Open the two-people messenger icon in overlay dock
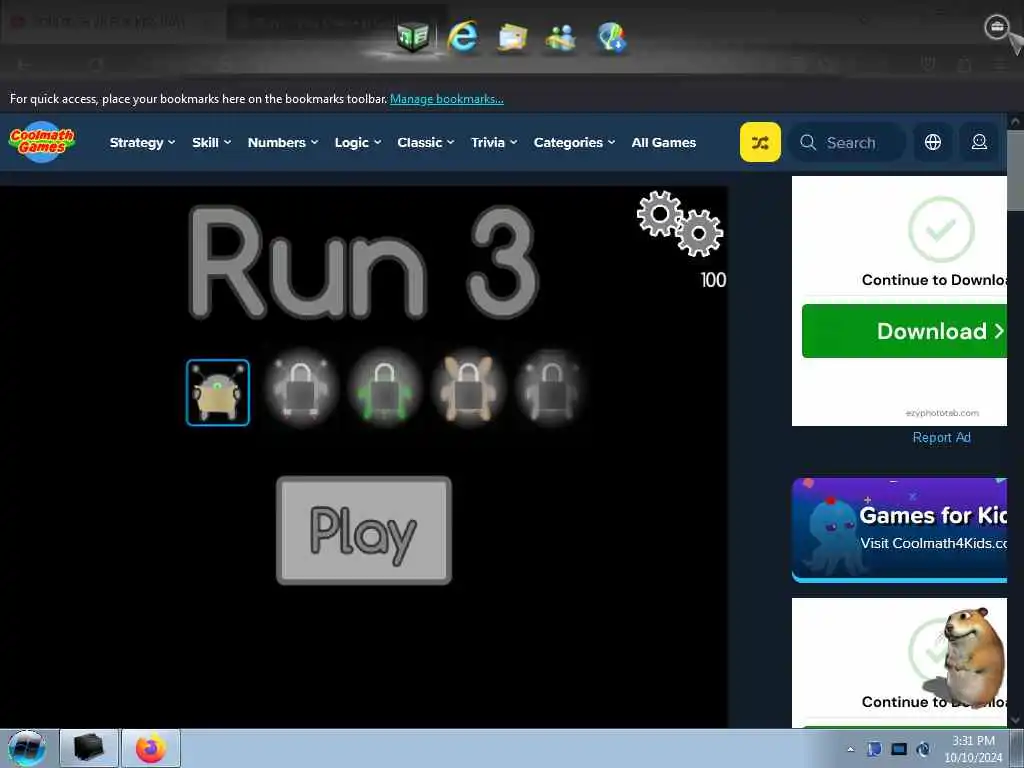Screen dimensions: 1024x768 coord(561,37)
